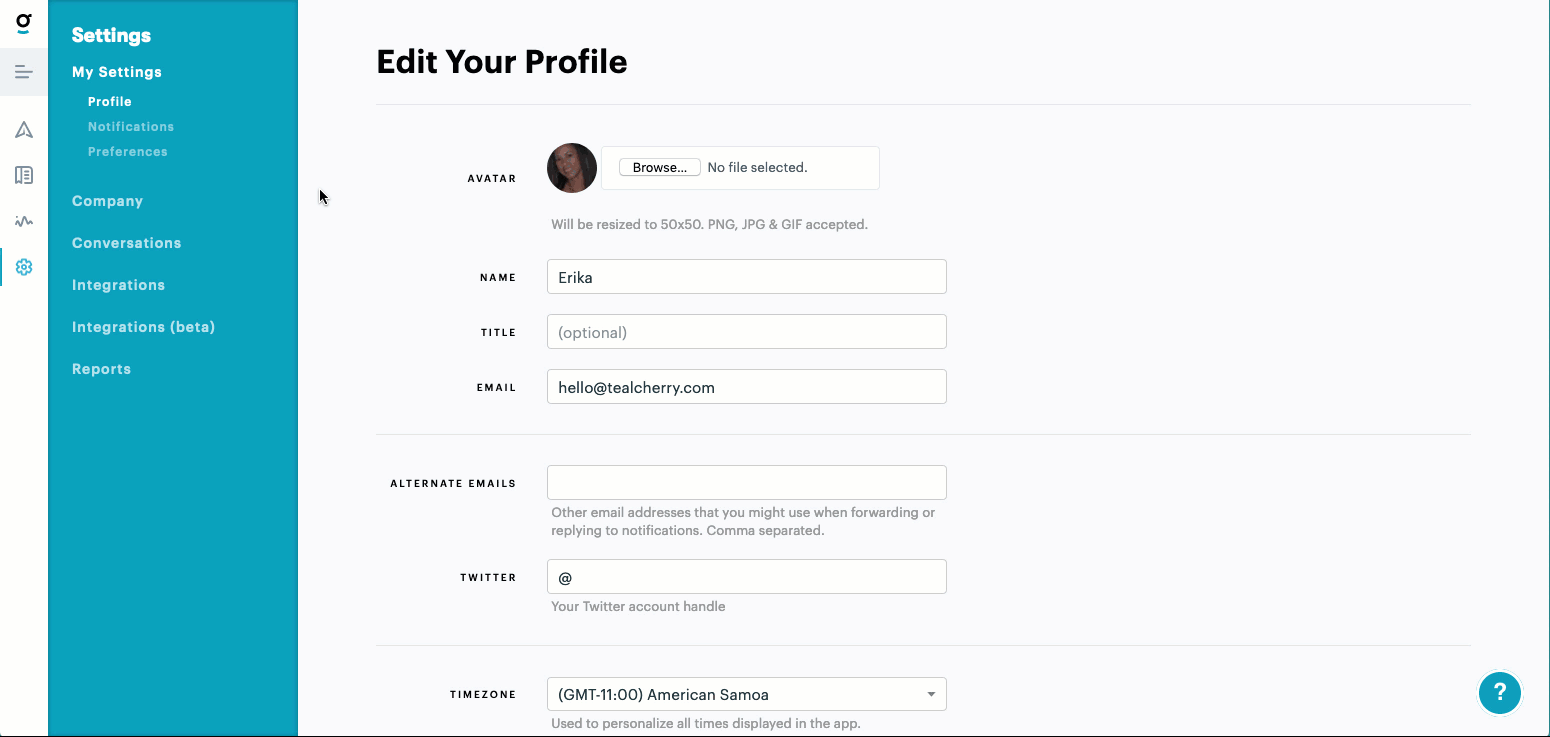
Task: Open the Timezone dropdown
Action: point(746,694)
